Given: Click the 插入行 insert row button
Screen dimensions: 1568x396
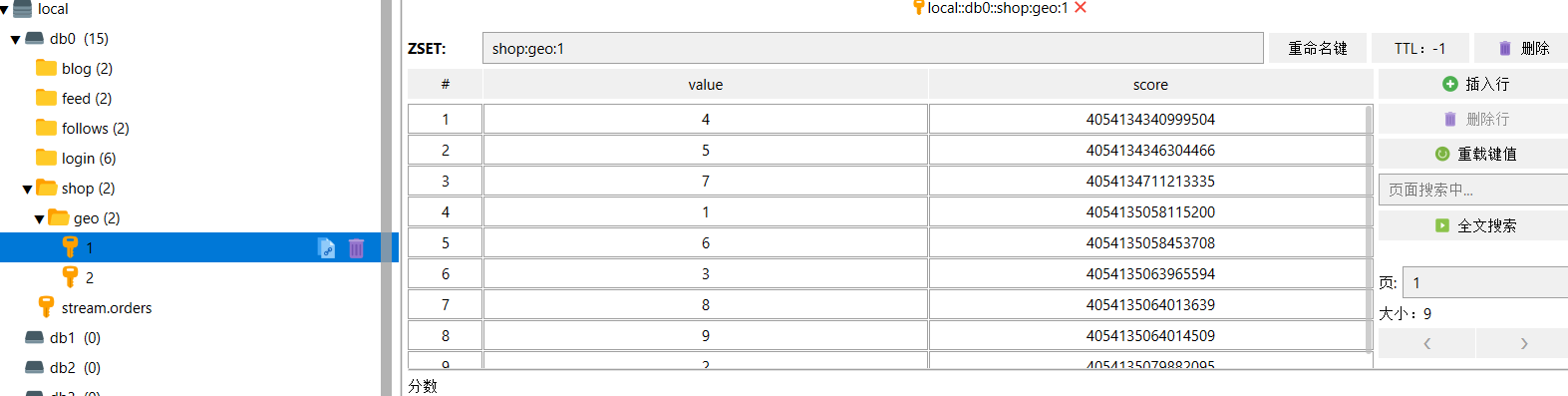Looking at the screenshot, I should pyautogui.click(x=1473, y=84).
